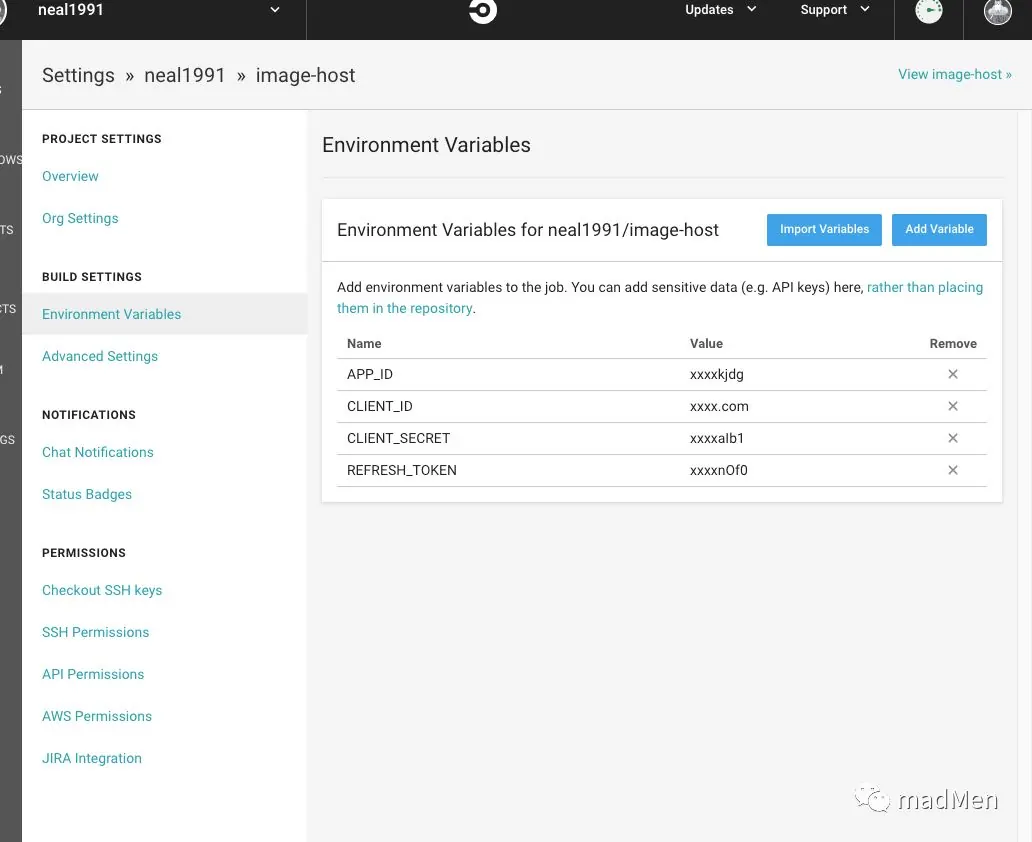The height and width of the screenshot is (842, 1032).
Task: Click Settings in the breadcrumb
Action: [x=78, y=76]
